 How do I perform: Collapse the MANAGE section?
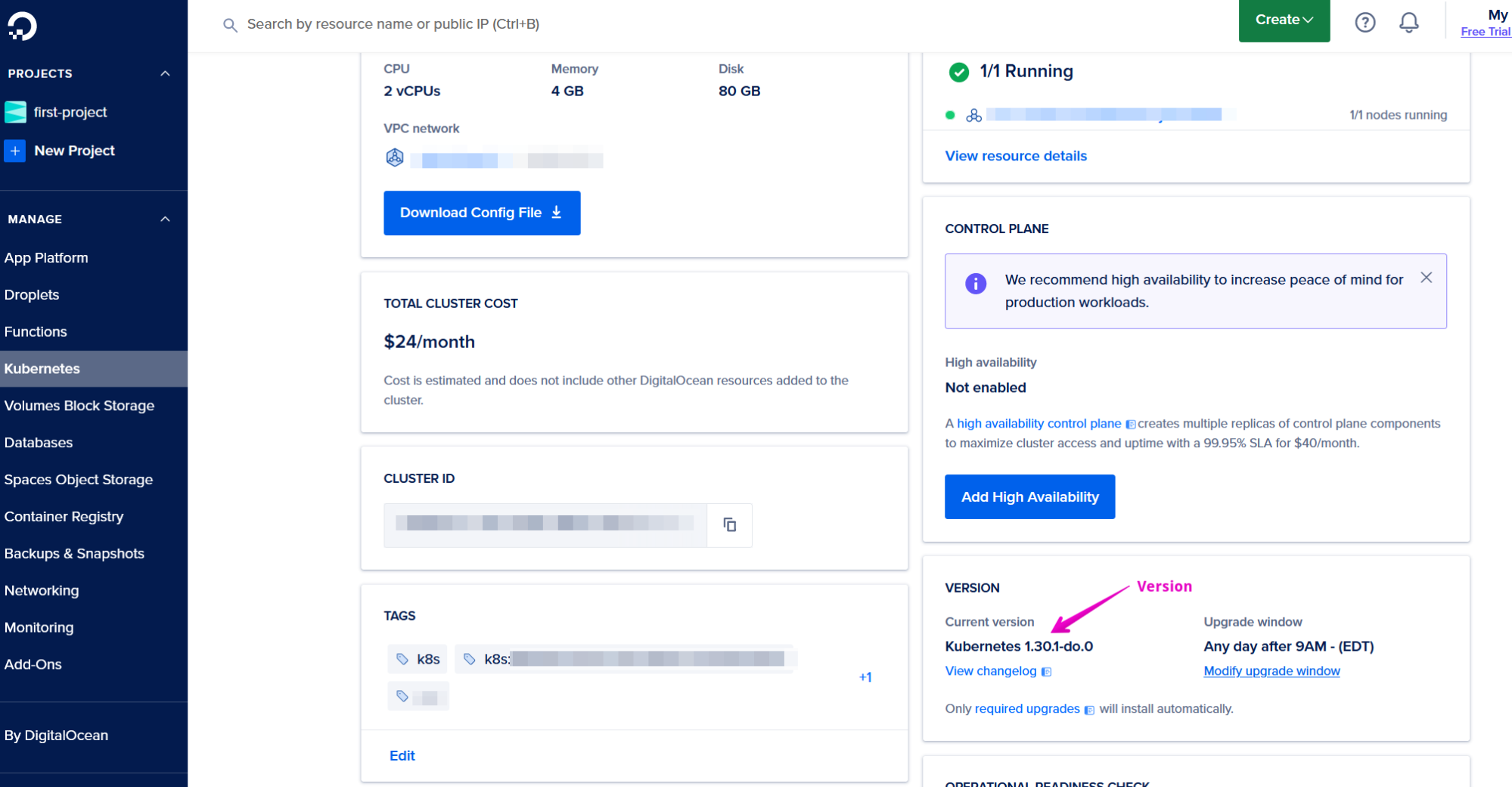(165, 219)
